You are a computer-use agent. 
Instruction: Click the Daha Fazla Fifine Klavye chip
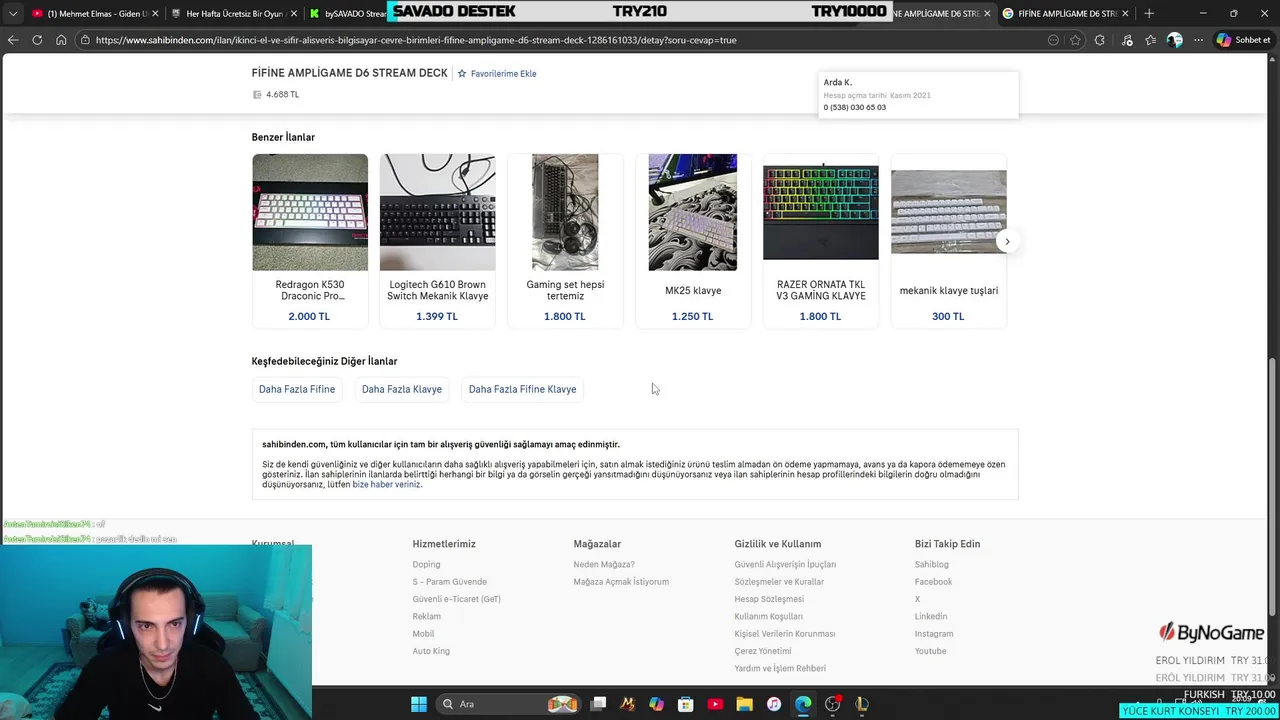(x=522, y=389)
